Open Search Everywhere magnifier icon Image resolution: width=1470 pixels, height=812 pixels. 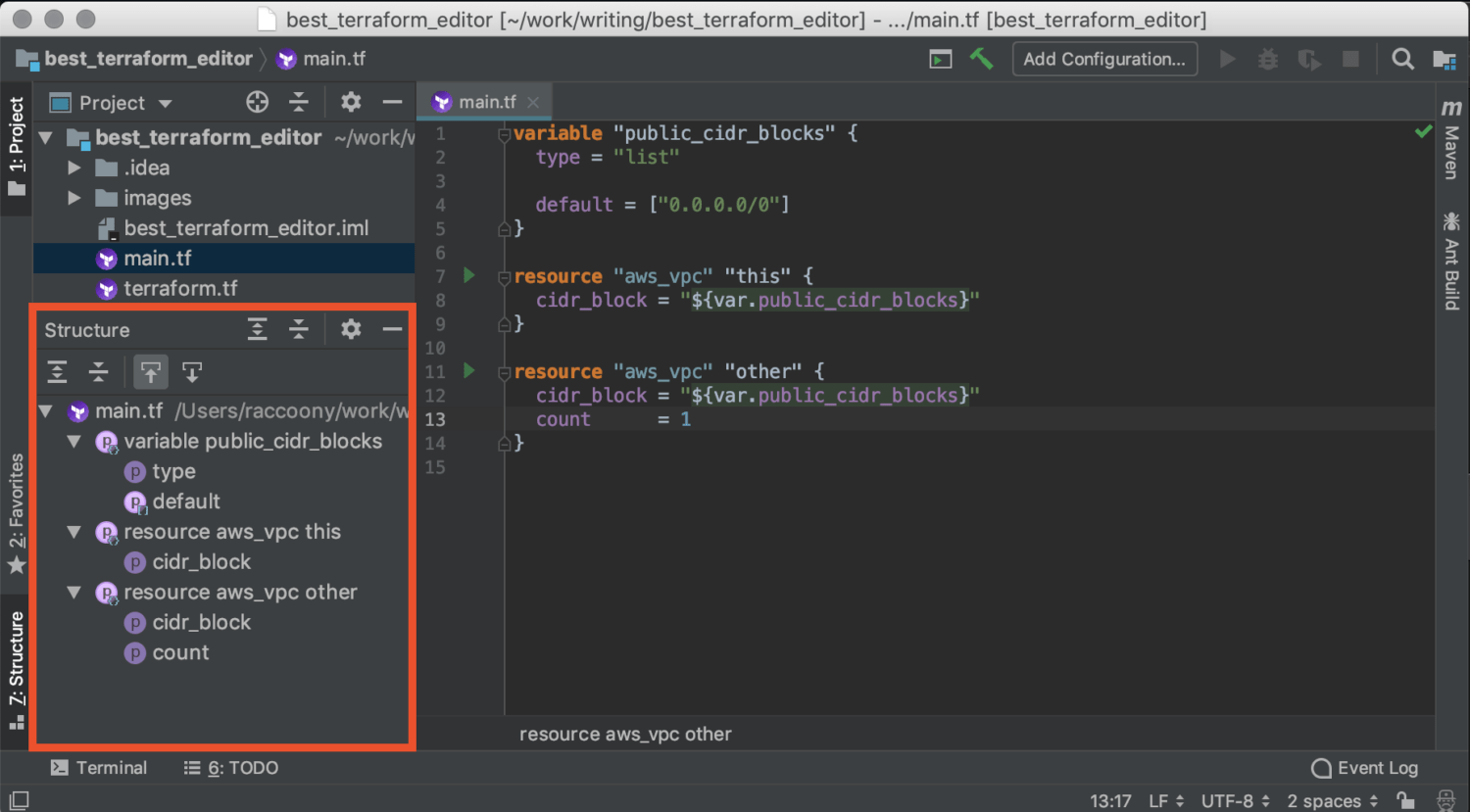[1403, 59]
